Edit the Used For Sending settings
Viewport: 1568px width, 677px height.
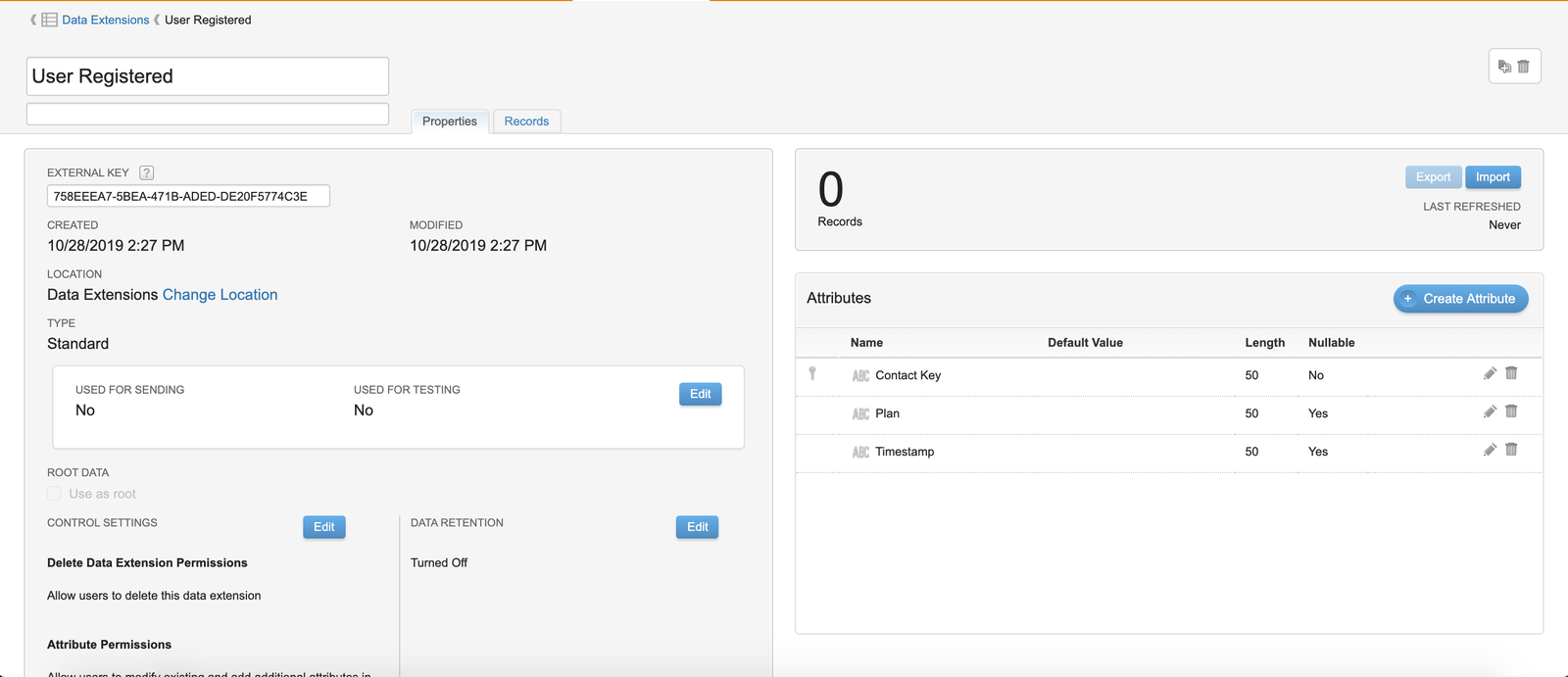tap(700, 394)
